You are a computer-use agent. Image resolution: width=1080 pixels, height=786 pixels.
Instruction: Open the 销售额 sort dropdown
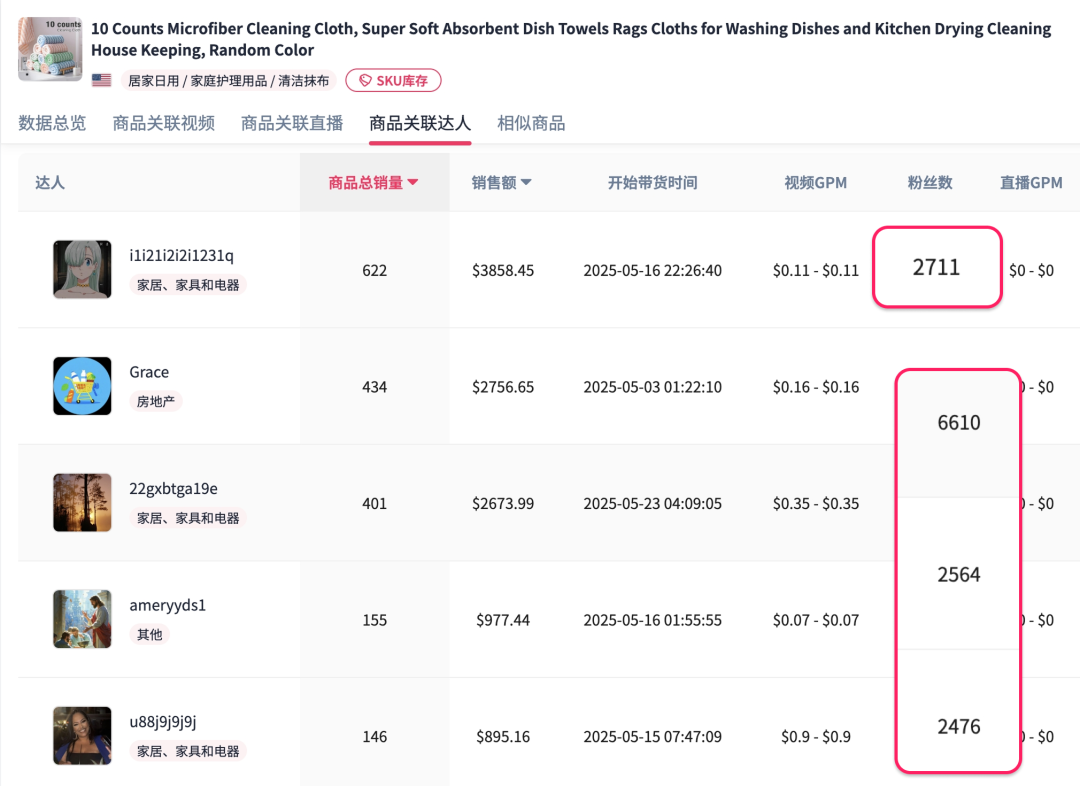(501, 182)
